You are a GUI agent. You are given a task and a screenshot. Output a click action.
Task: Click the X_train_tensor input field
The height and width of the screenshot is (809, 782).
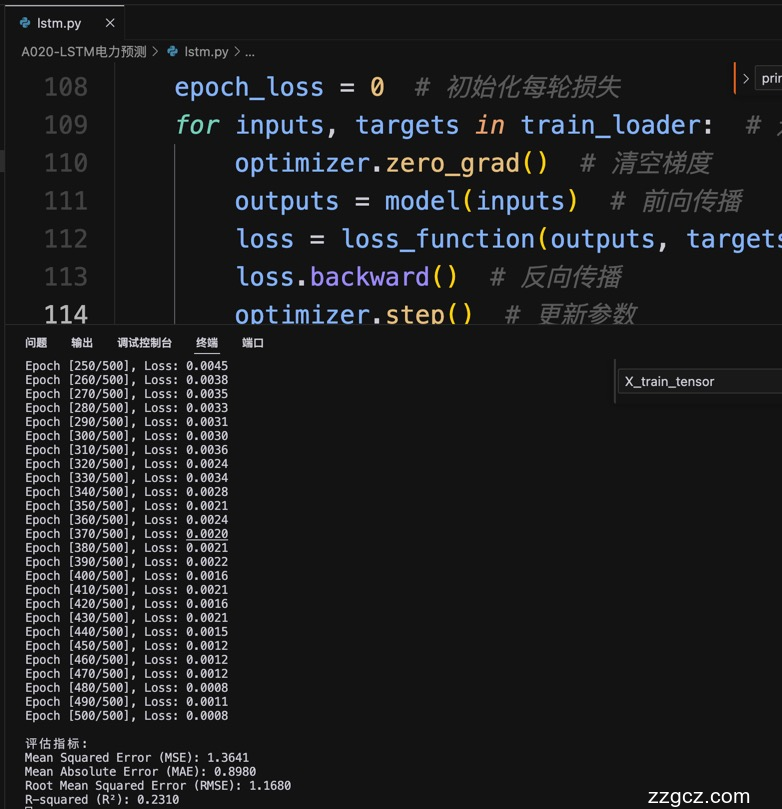(700, 381)
